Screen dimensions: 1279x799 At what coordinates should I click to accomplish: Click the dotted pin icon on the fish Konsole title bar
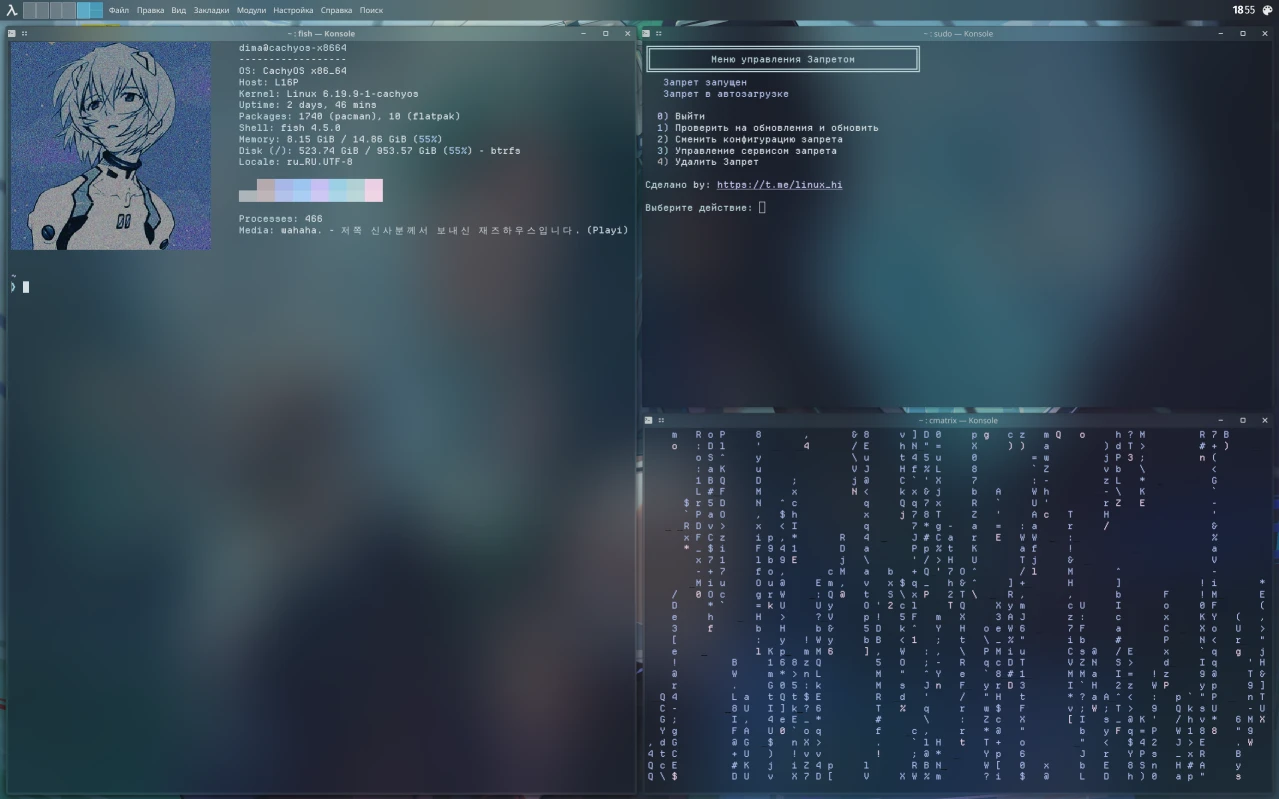click(24, 33)
